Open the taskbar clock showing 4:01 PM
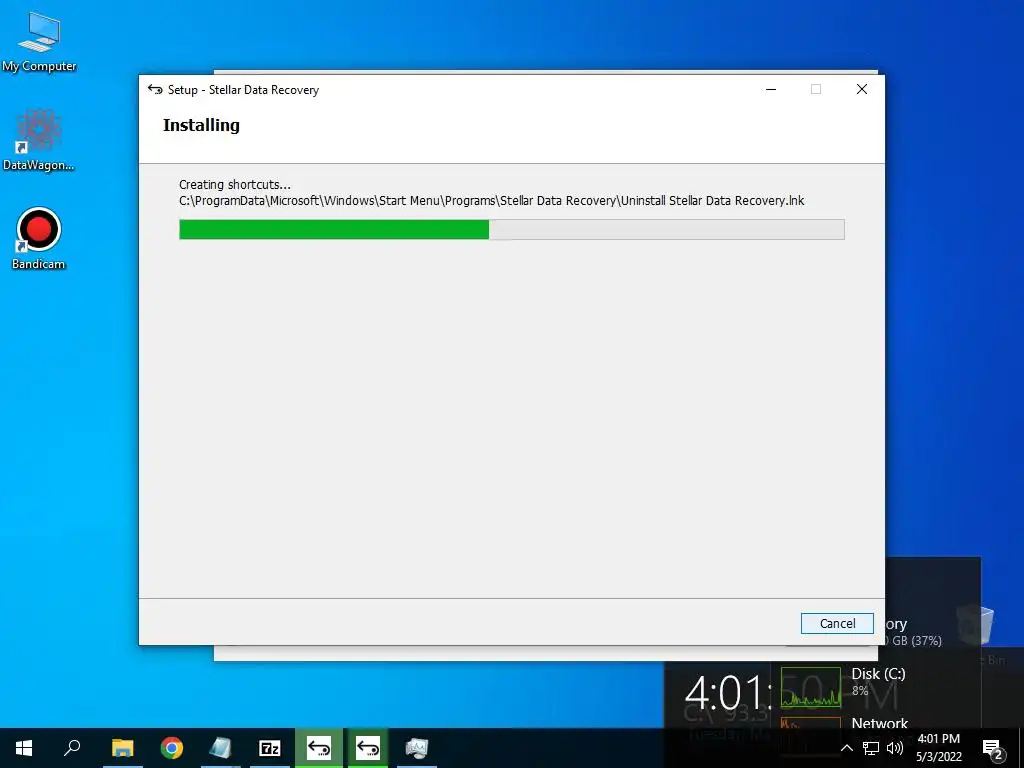This screenshot has height=768, width=1024. click(x=938, y=748)
